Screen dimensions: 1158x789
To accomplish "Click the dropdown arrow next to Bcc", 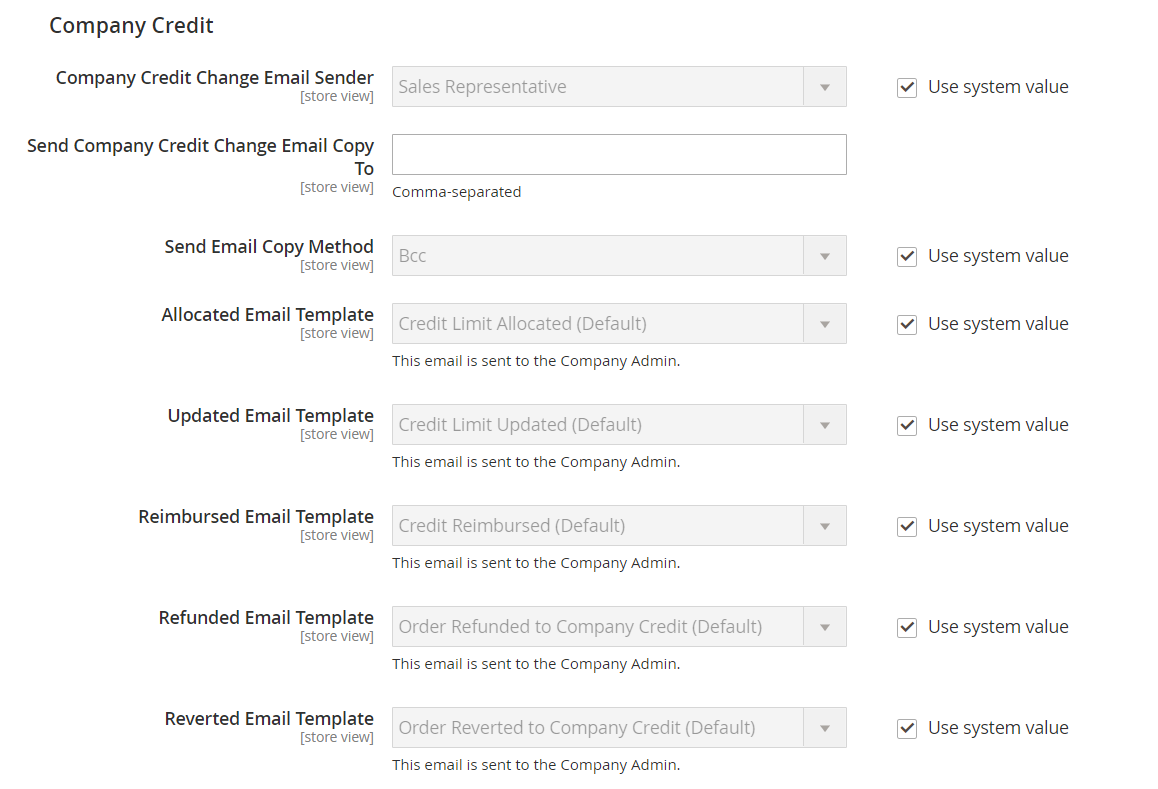I will (825, 256).
